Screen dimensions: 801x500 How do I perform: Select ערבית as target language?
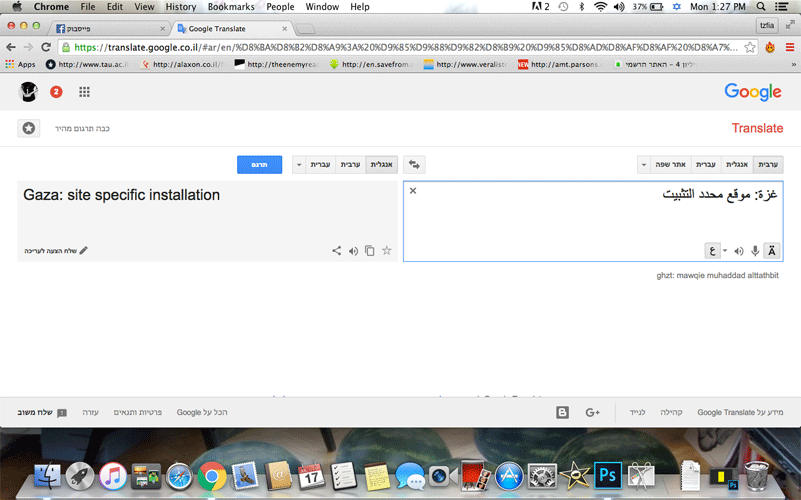[350, 164]
